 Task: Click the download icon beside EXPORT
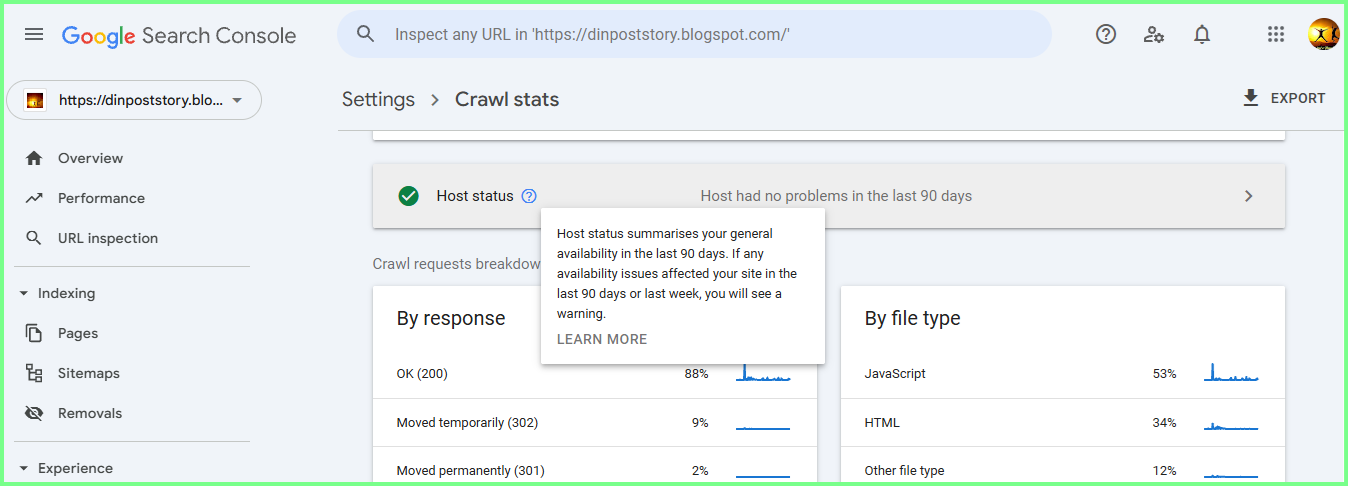tap(1250, 98)
